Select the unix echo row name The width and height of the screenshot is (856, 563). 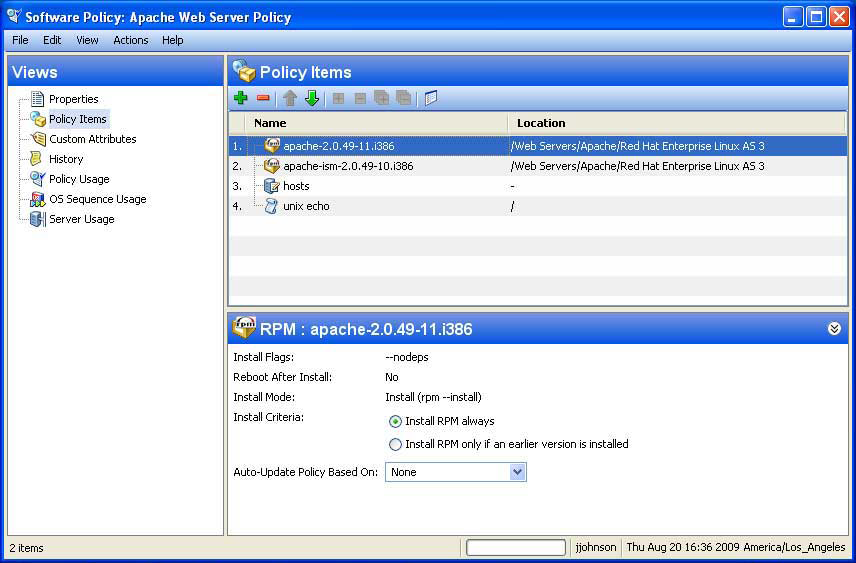tap(306, 206)
